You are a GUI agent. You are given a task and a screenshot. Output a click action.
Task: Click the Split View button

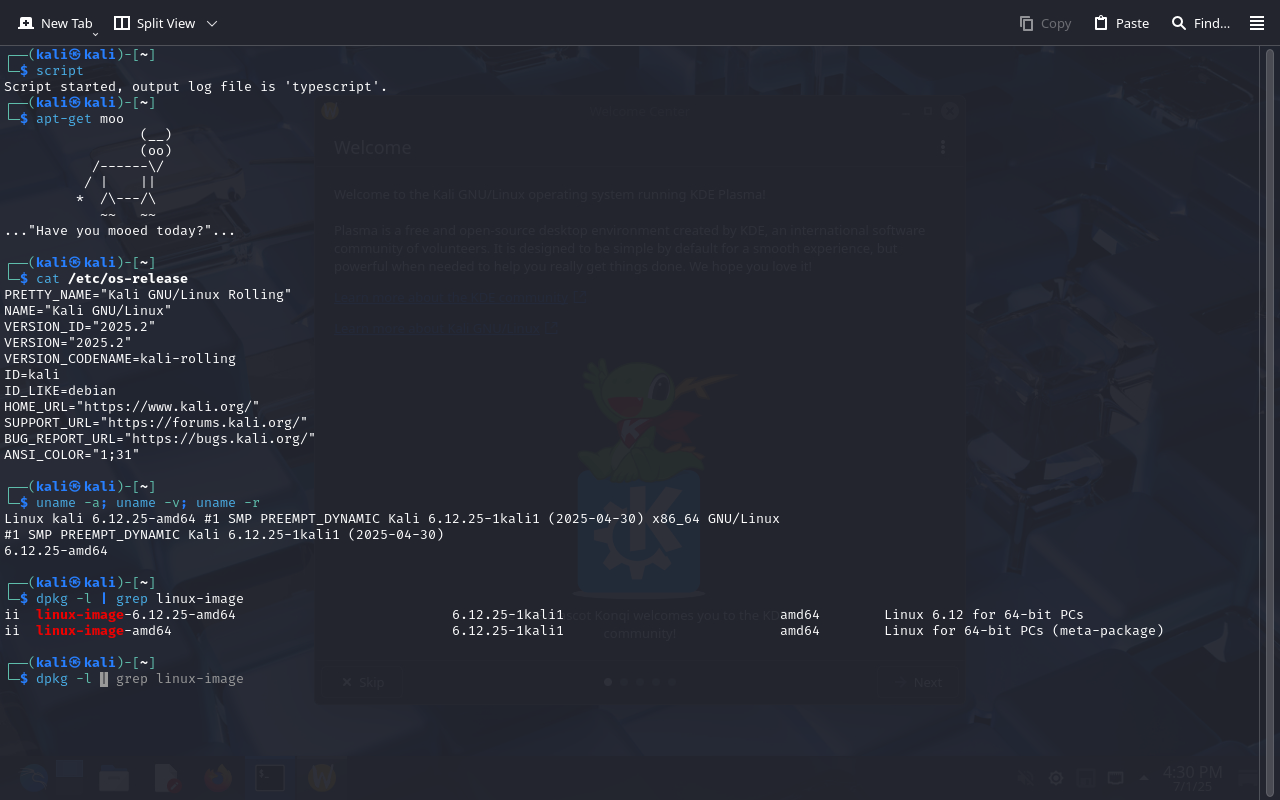pyautogui.click(x=154, y=23)
